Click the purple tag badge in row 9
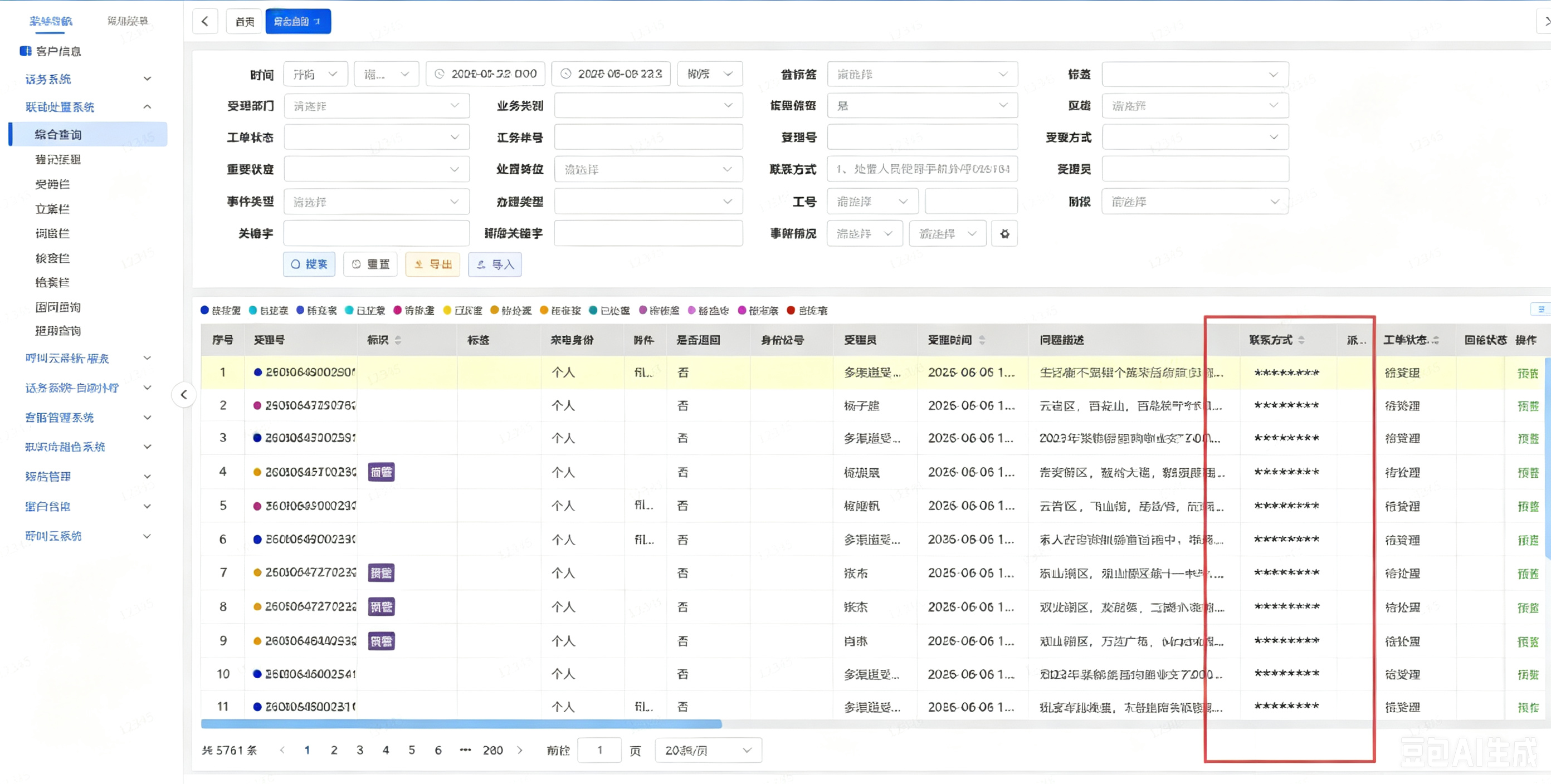This screenshot has height=784, width=1551. point(381,641)
